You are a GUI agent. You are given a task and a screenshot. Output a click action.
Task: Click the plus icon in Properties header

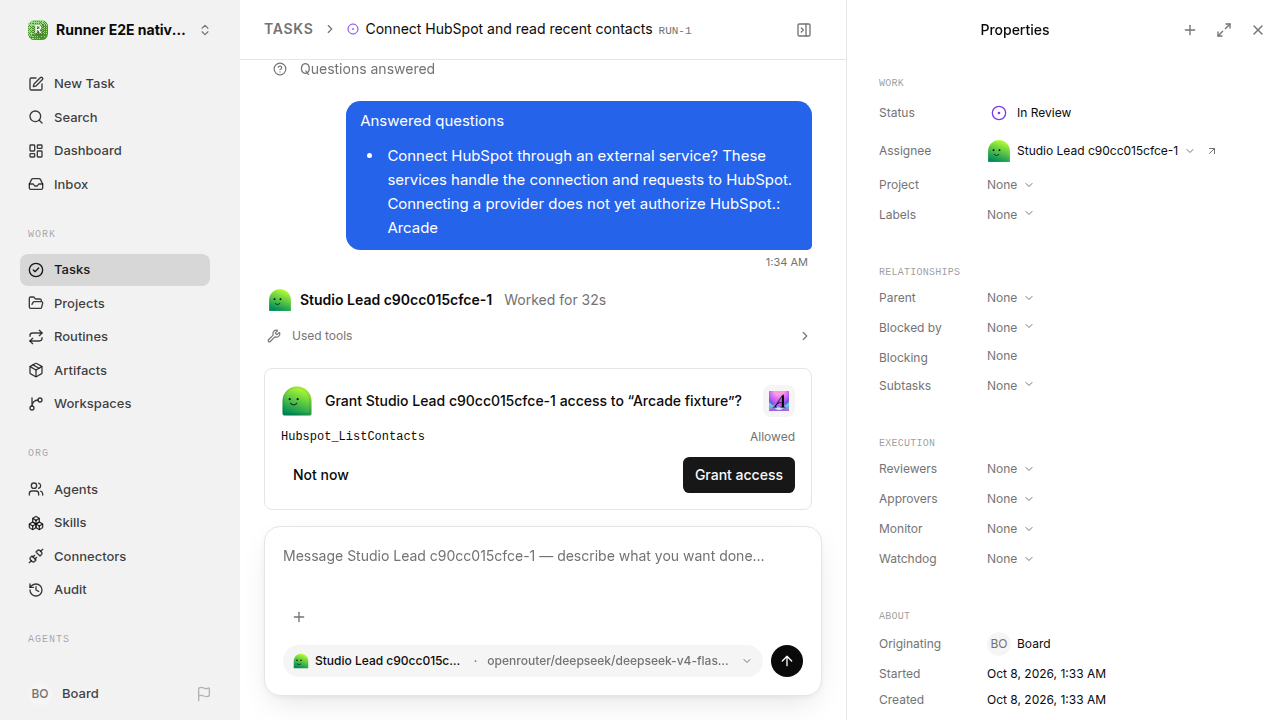[x=1190, y=30]
